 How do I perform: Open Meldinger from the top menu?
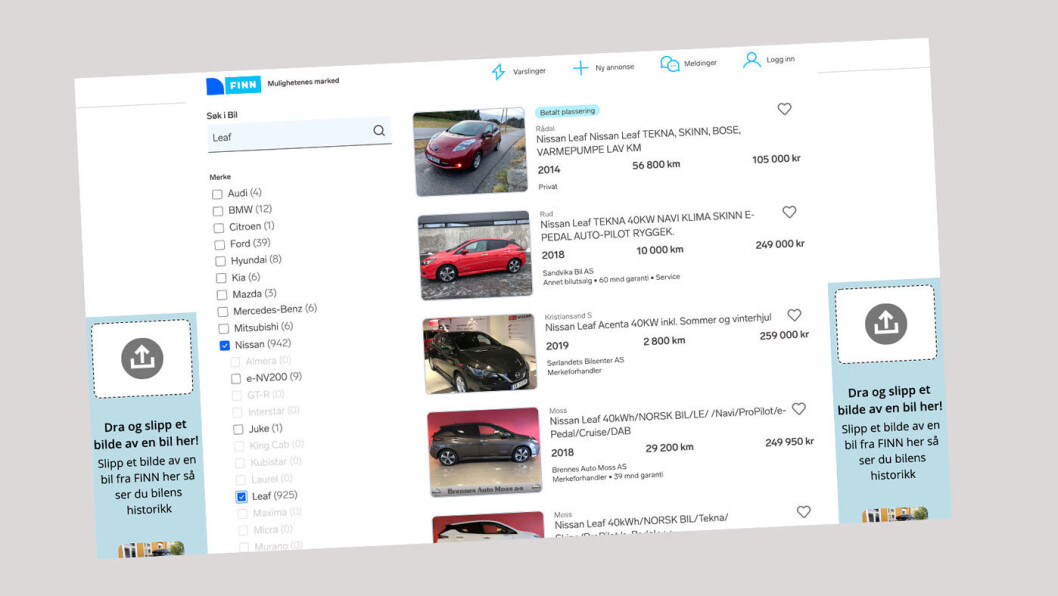point(700,63)
